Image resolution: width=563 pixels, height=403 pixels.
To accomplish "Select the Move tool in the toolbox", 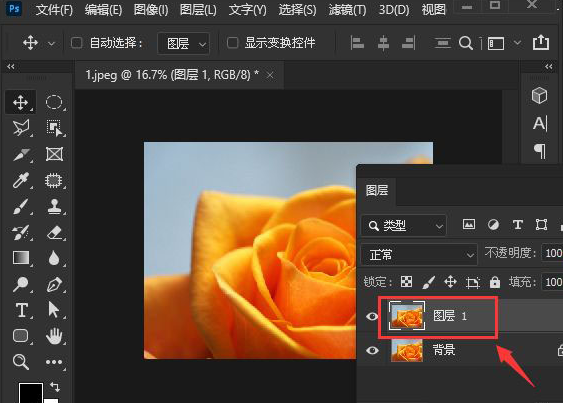I will point(20,102).
